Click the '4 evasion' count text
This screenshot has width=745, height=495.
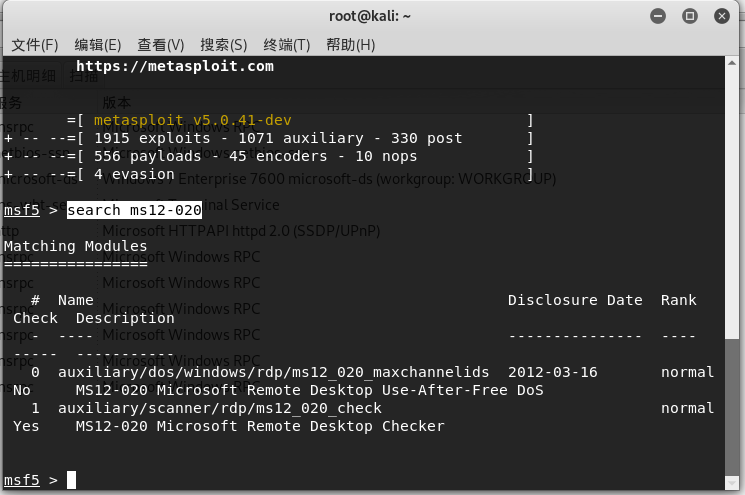[134, 174]
